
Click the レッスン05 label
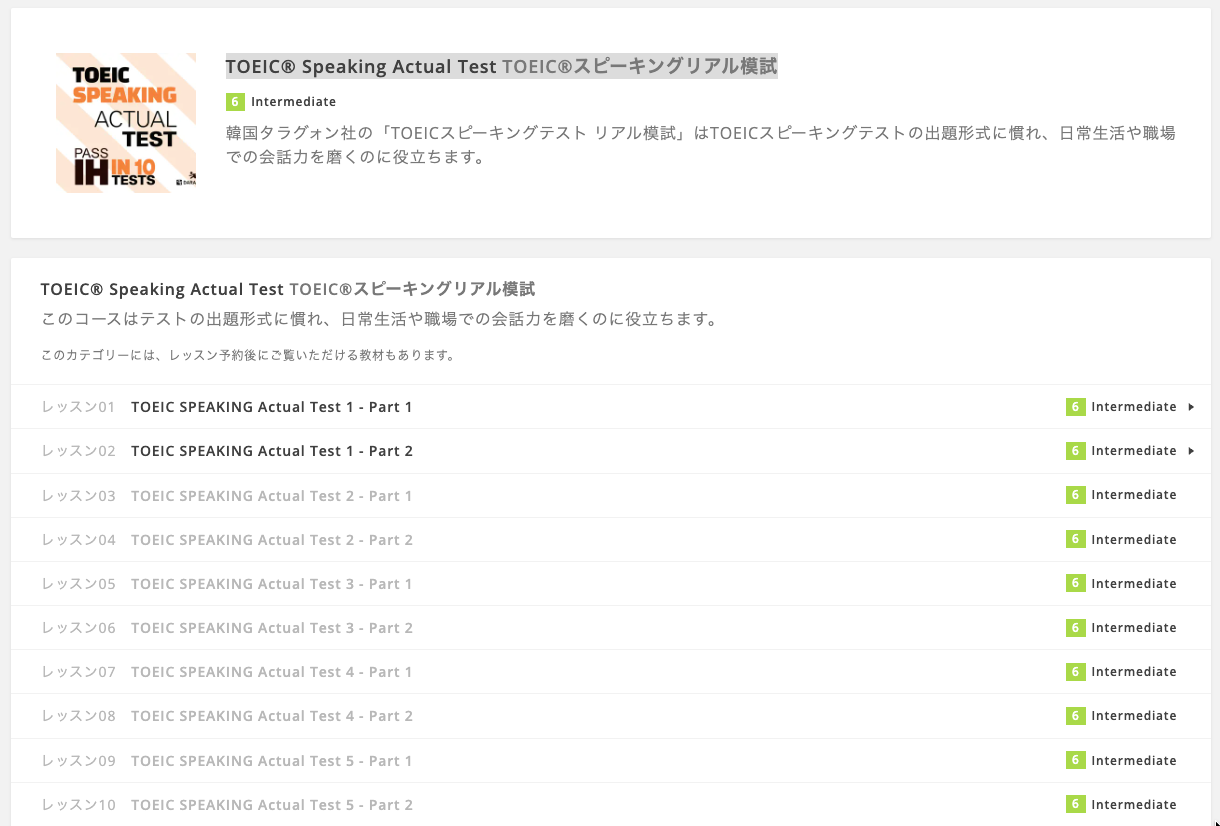79,584
